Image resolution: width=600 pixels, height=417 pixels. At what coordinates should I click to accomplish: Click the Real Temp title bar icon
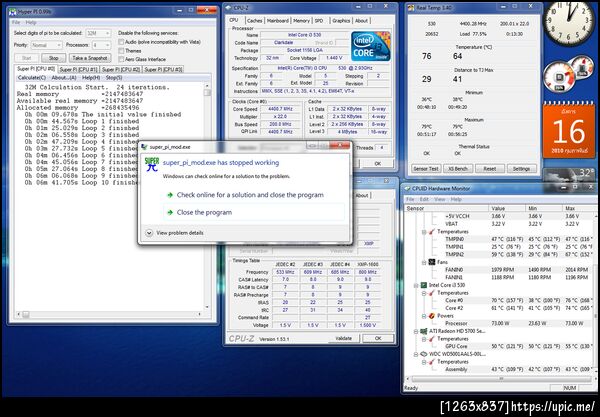pos(411,8)
